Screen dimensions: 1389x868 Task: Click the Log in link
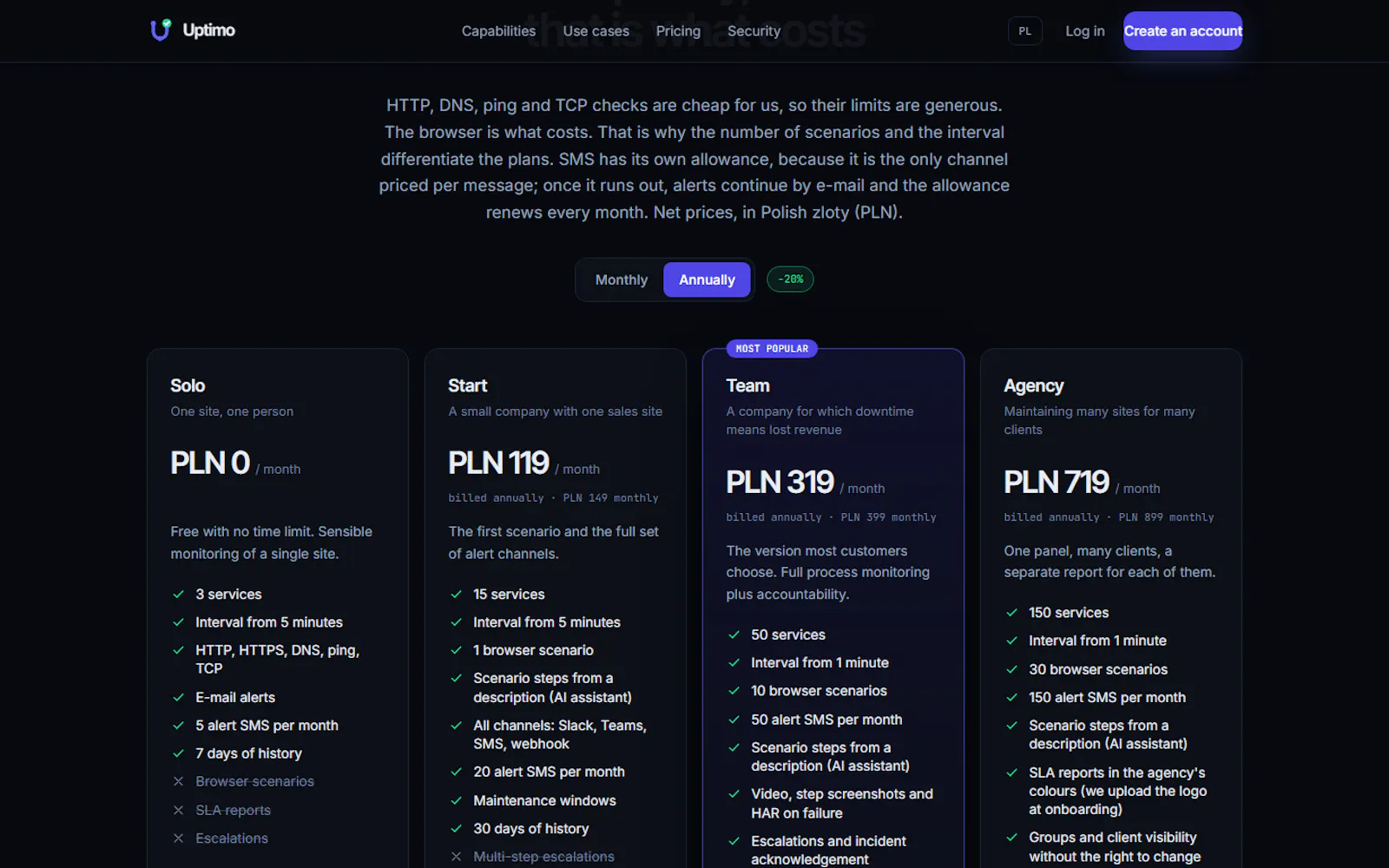coord(1085,31)
